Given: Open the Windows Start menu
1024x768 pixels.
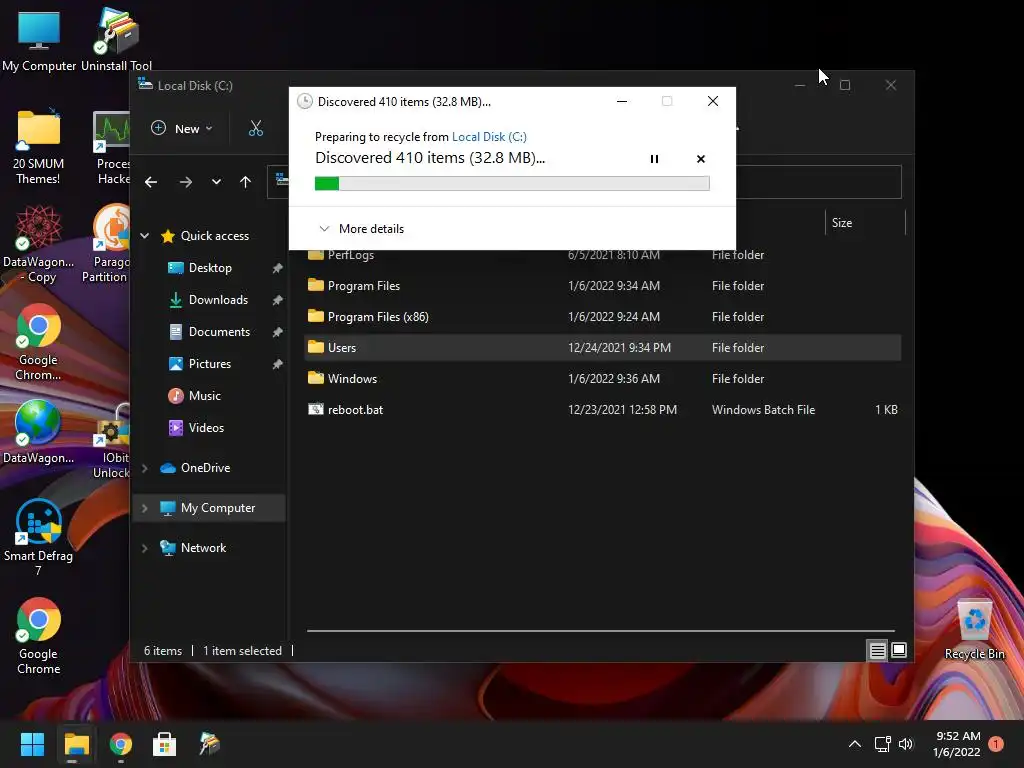Looking at the screenshot, I should click(x=32, y=744).
